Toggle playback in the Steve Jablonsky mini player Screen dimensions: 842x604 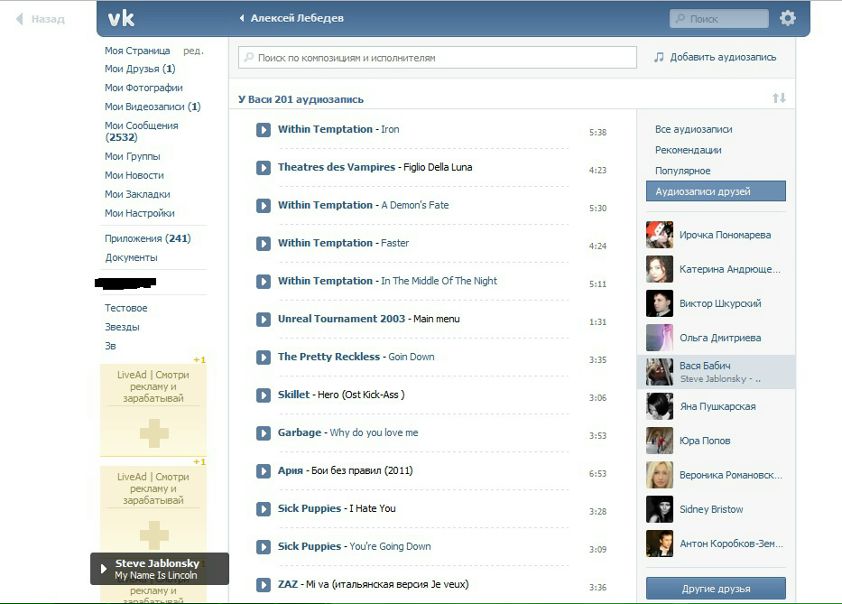coord(103,569)
